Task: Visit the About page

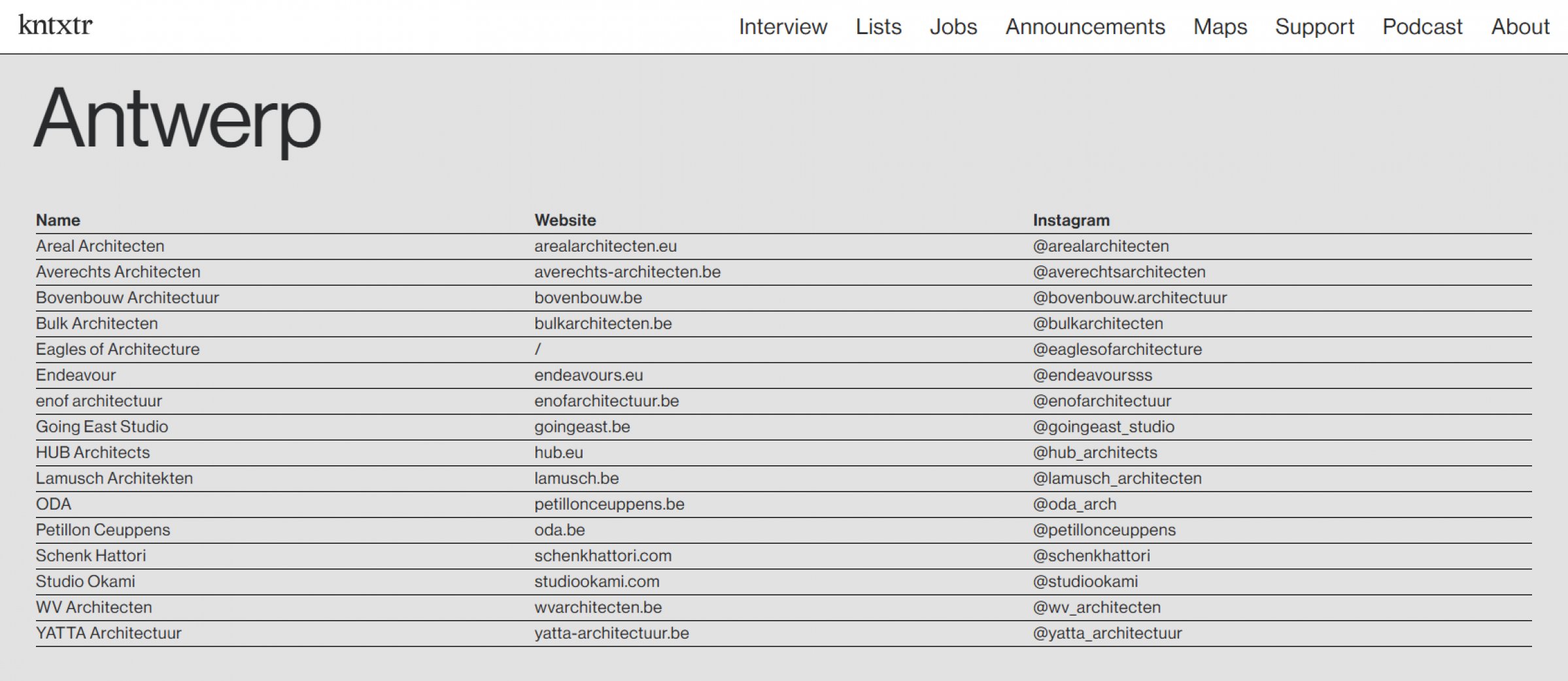Action: click(x=1520, y=27)
